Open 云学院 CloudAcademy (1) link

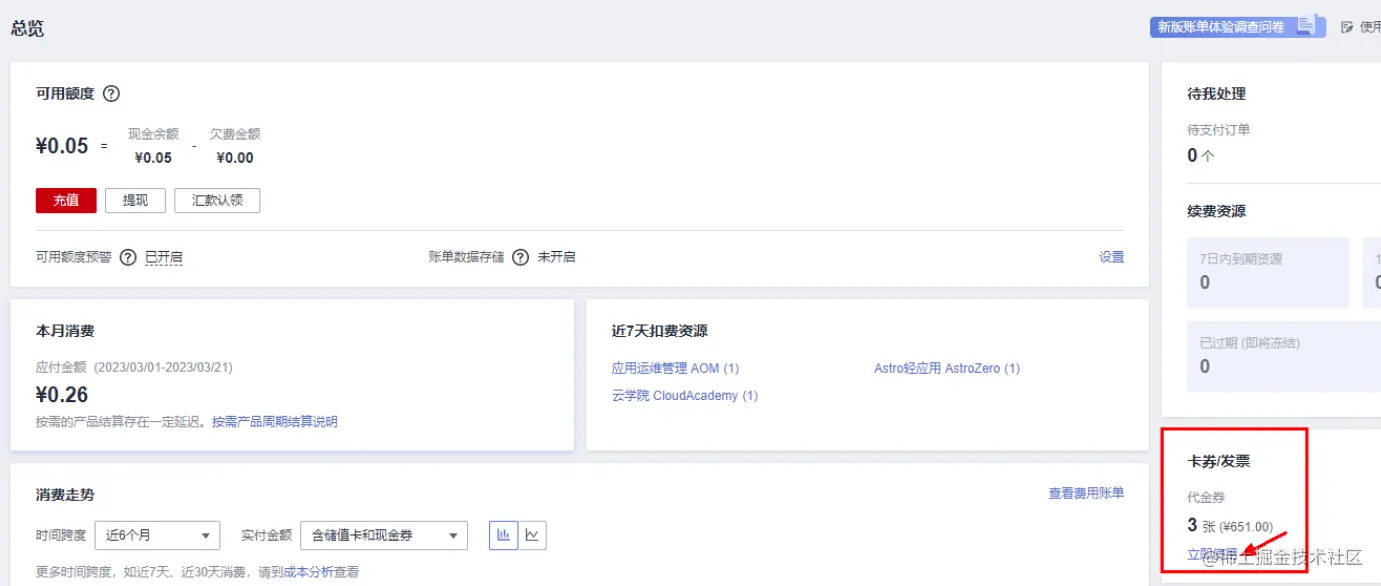[x=685, y=395]
